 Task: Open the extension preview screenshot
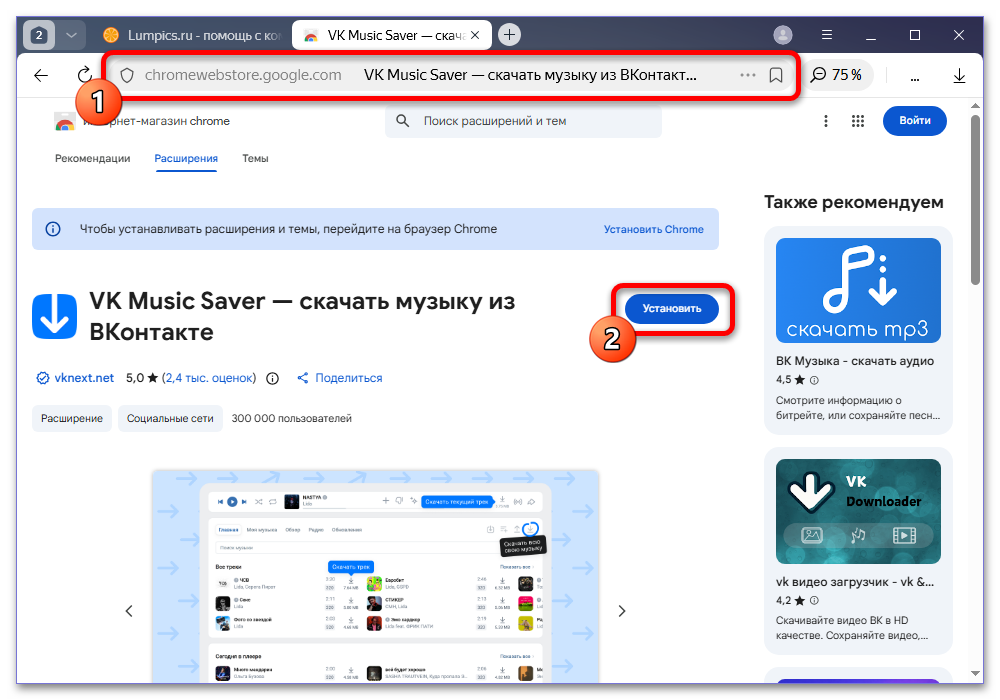375,576
